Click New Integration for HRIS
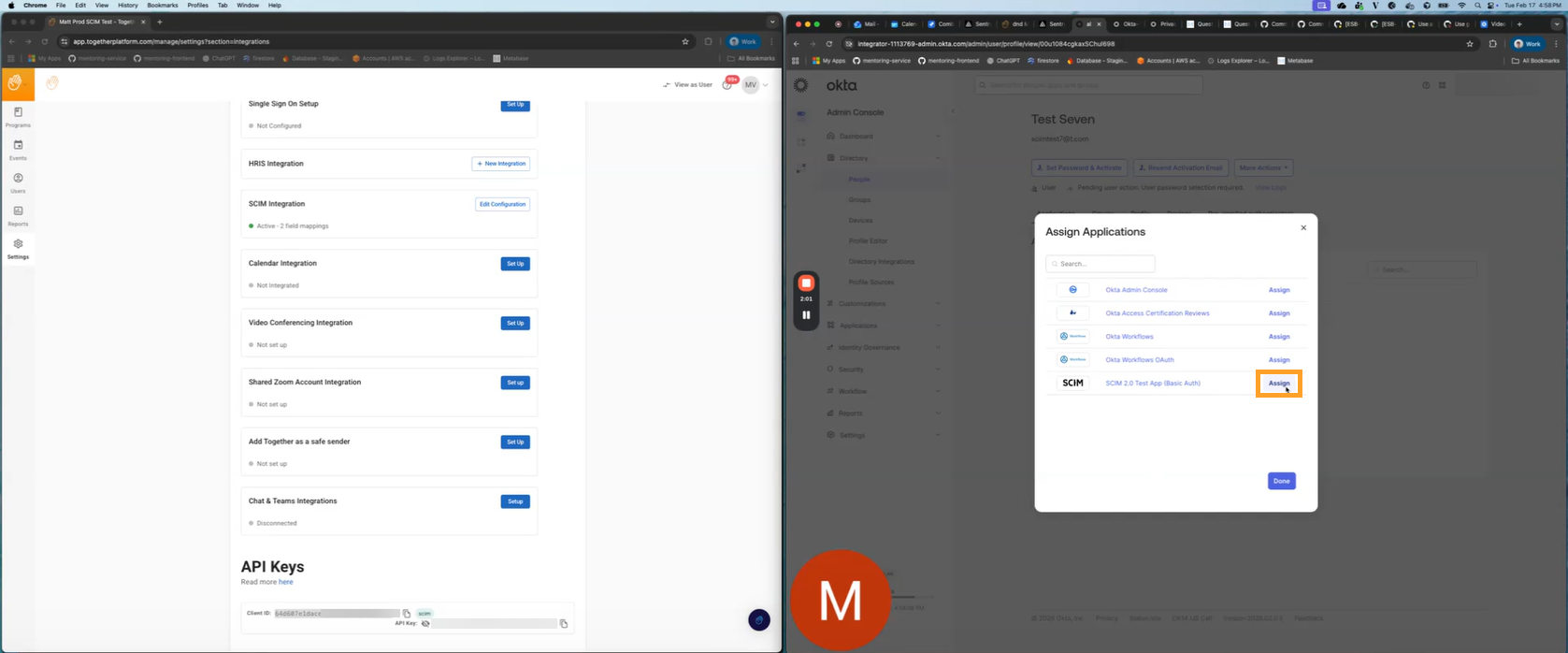This screenshot has width=1568, height=653. pos(501,164)
